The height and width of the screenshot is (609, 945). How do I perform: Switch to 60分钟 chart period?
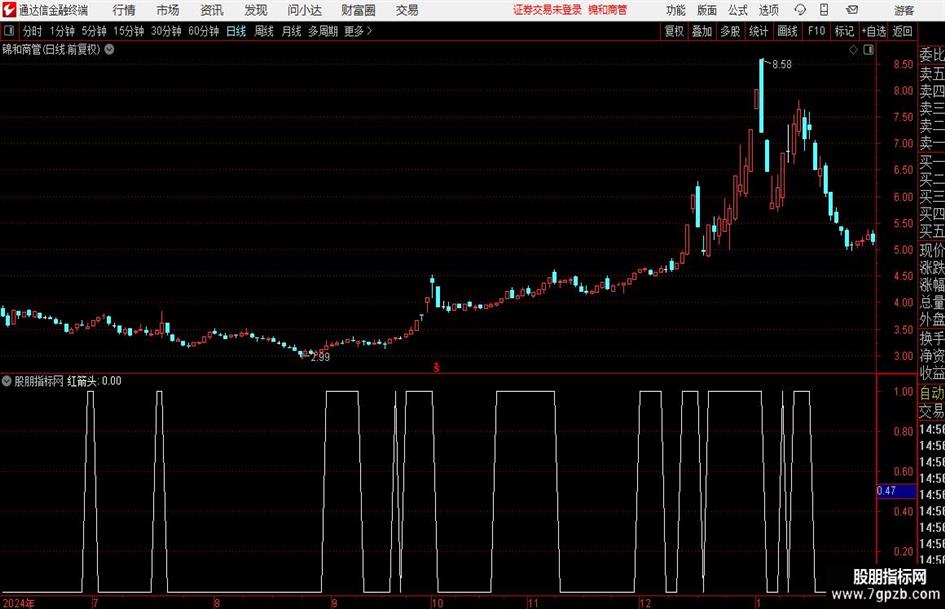pyautogui.click(x=203, y=31)
